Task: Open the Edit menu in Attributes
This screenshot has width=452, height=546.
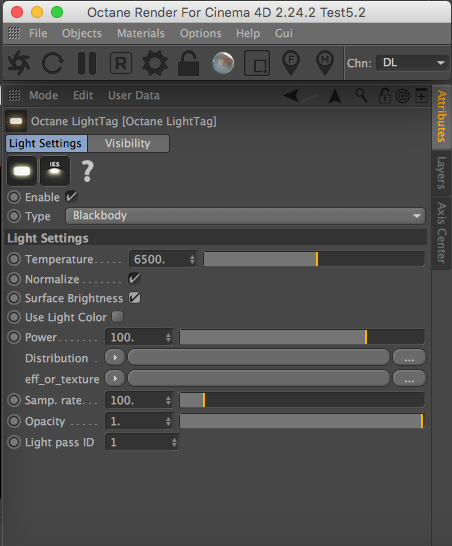Action: 83,95
